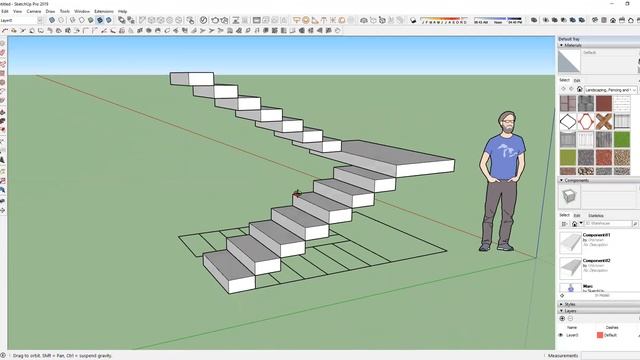
Task: Open Materials Edit tab
Action: [x=577, y=81]
